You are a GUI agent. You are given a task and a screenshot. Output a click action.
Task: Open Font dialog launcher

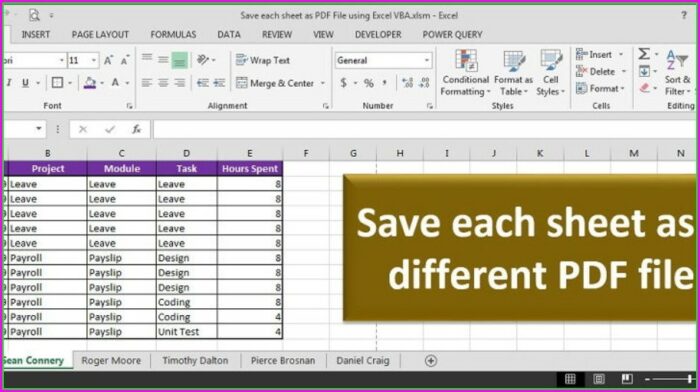[x=129, y=106]
